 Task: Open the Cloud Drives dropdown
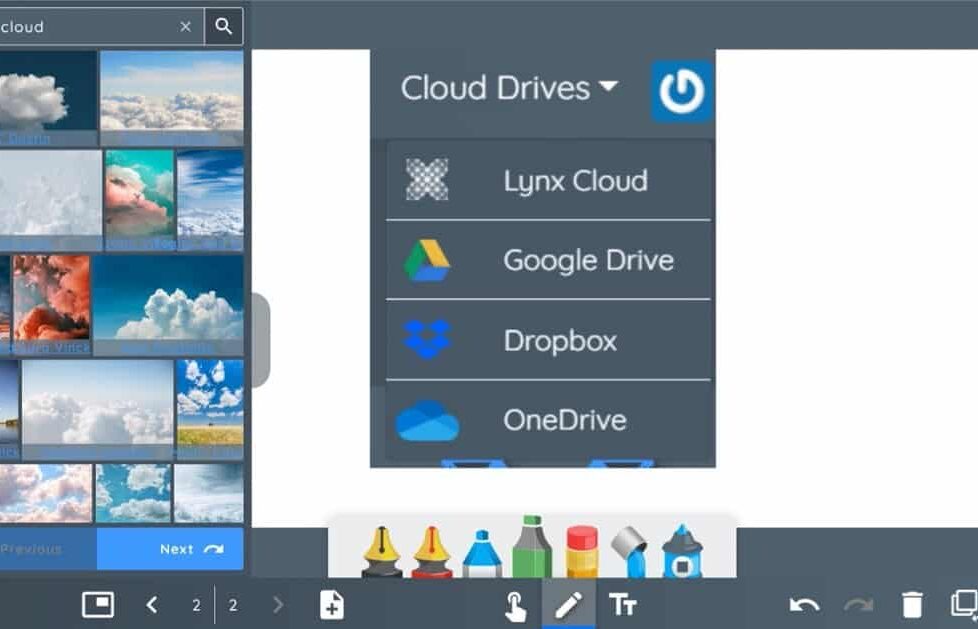click(509, 88)
